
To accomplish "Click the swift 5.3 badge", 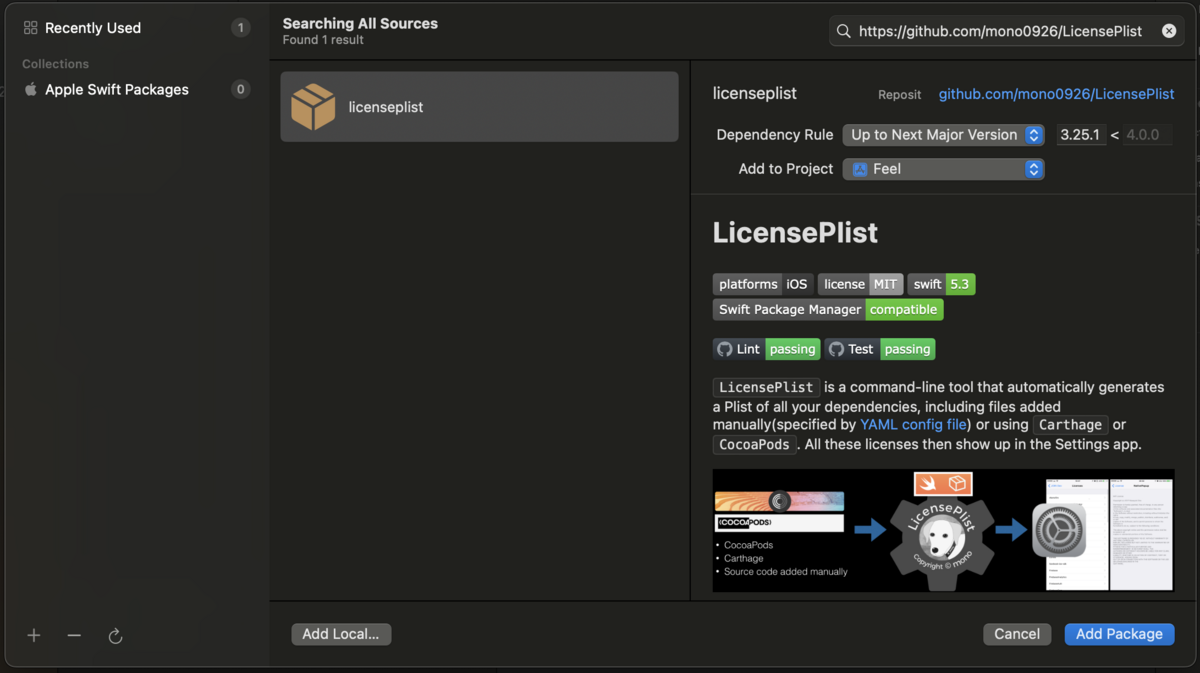I will 941,284.
